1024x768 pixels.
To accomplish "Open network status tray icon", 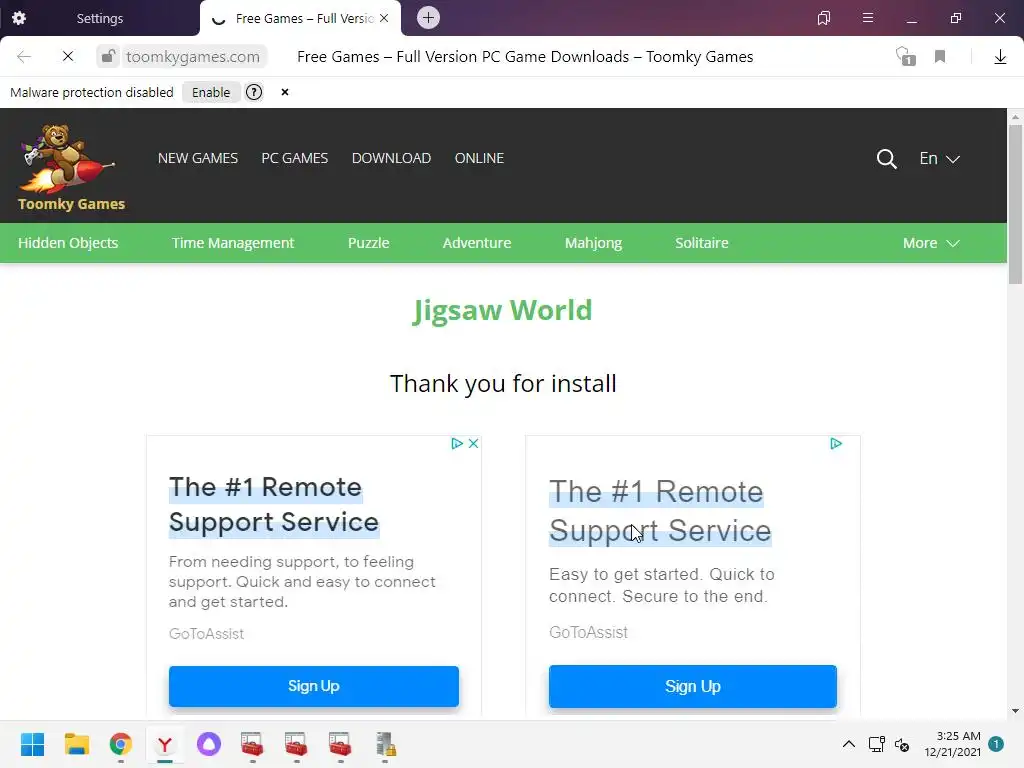I will (x=876, y=744).
